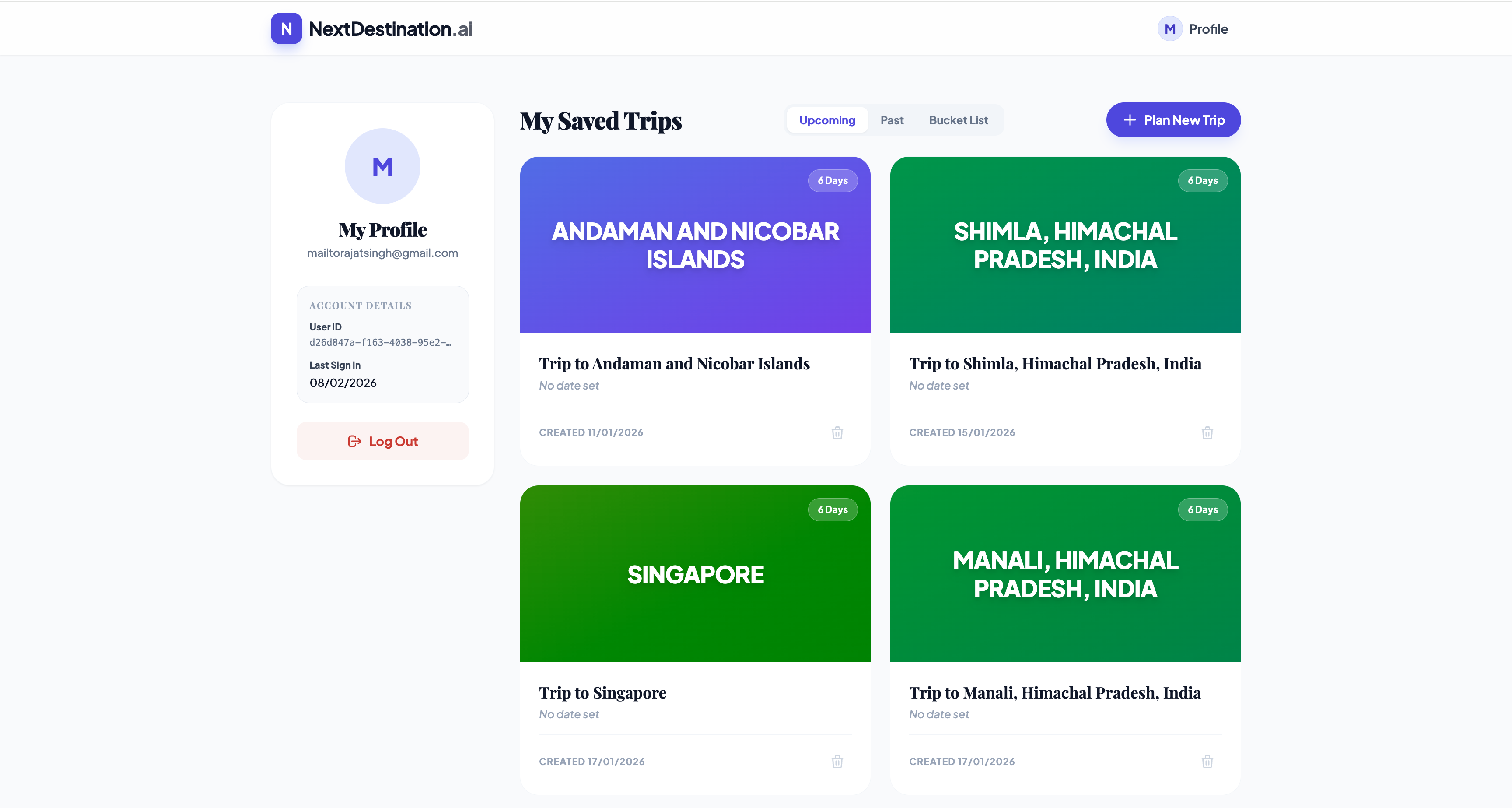
Task: Click the Singapore trip banner image
Action: pyautogui.click(x=695, y=574)
